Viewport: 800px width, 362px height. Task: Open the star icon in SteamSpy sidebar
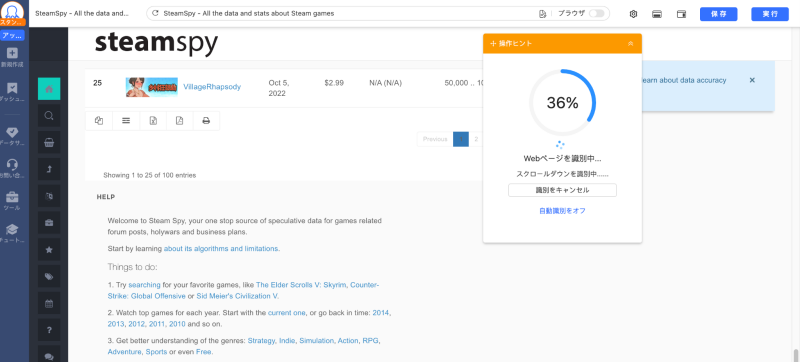[49, 250]
